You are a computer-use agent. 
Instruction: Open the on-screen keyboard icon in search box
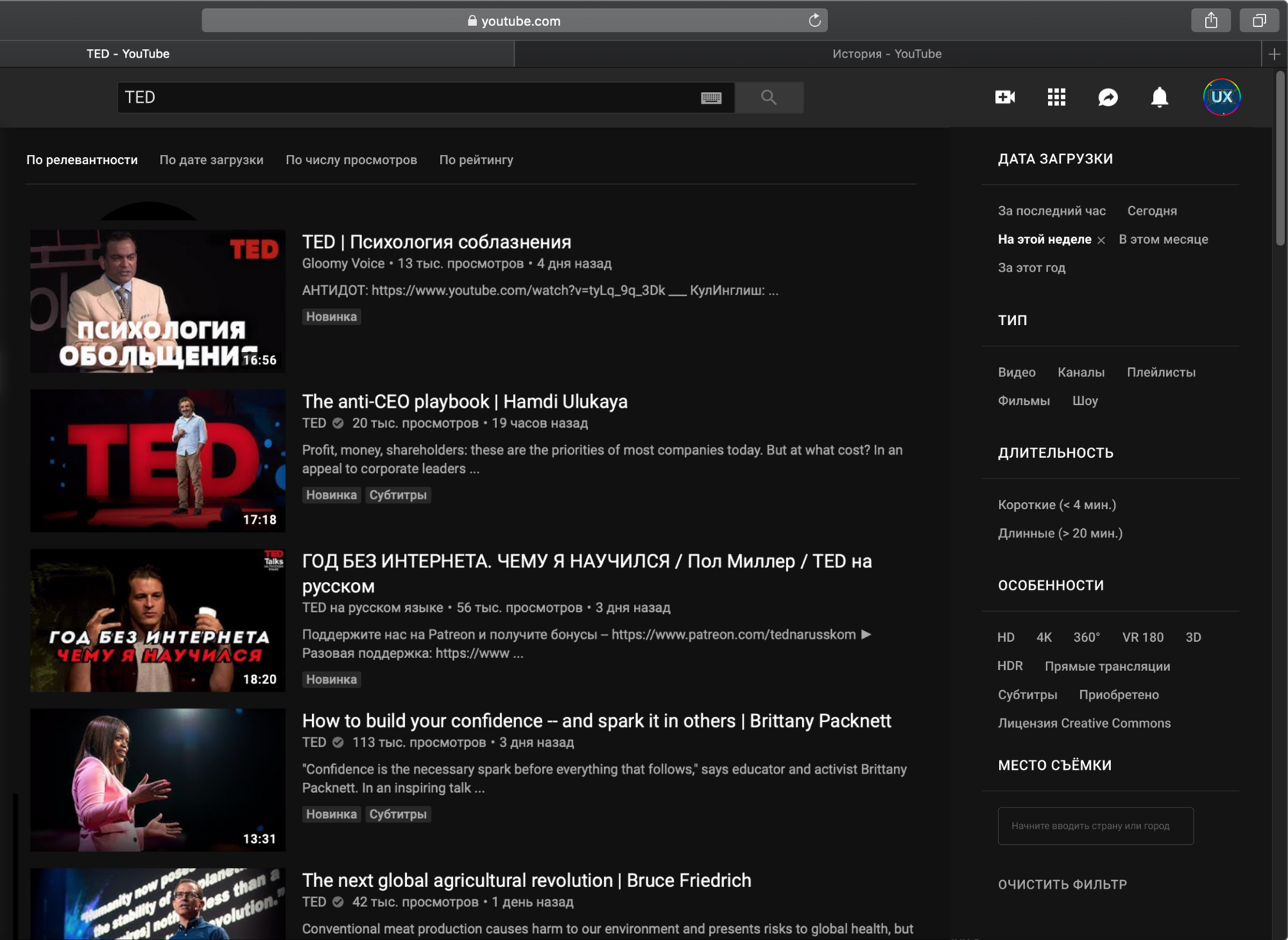point(711,97)
